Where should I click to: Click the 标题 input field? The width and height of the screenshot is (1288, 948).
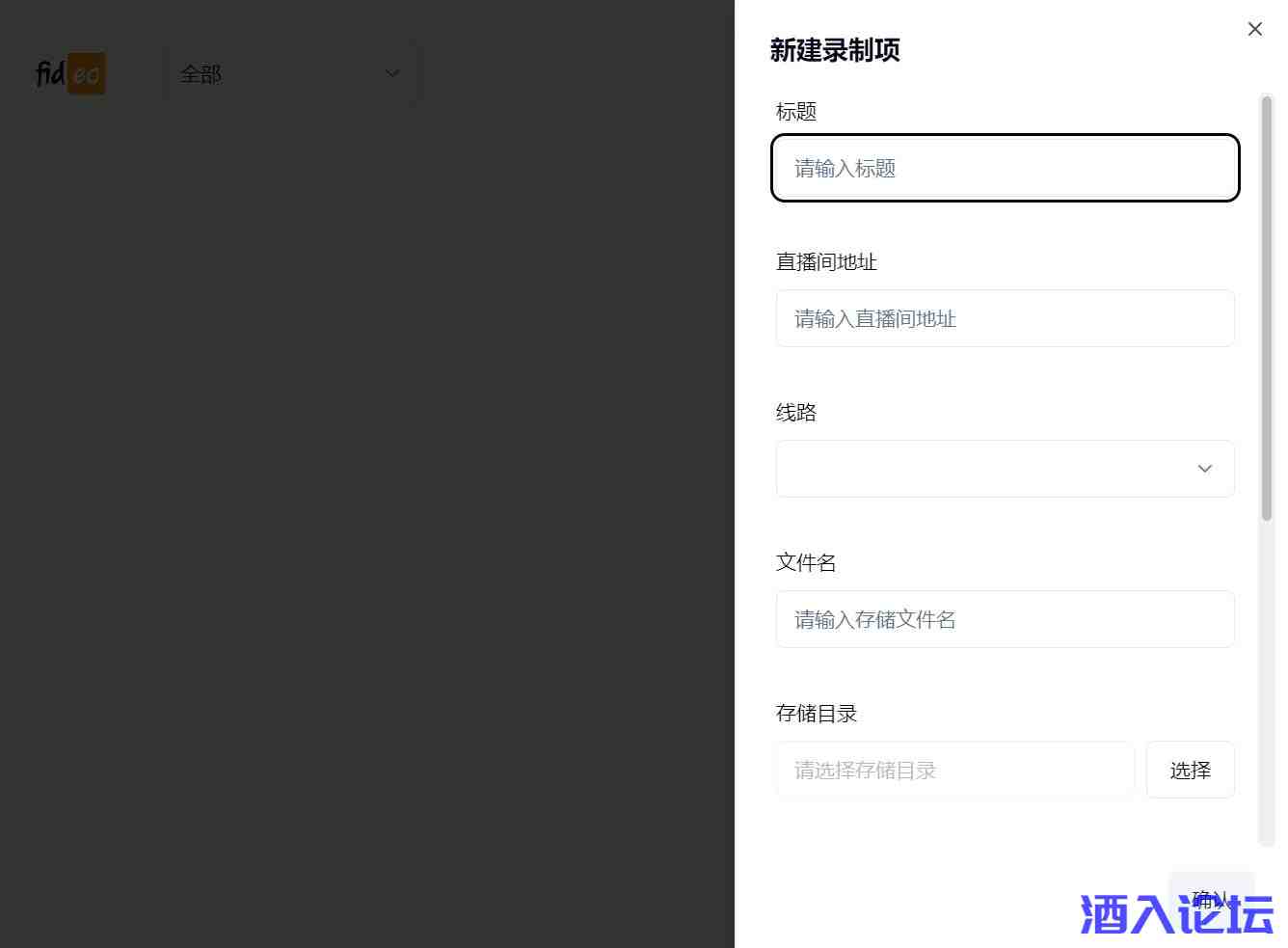[1005, 168]
